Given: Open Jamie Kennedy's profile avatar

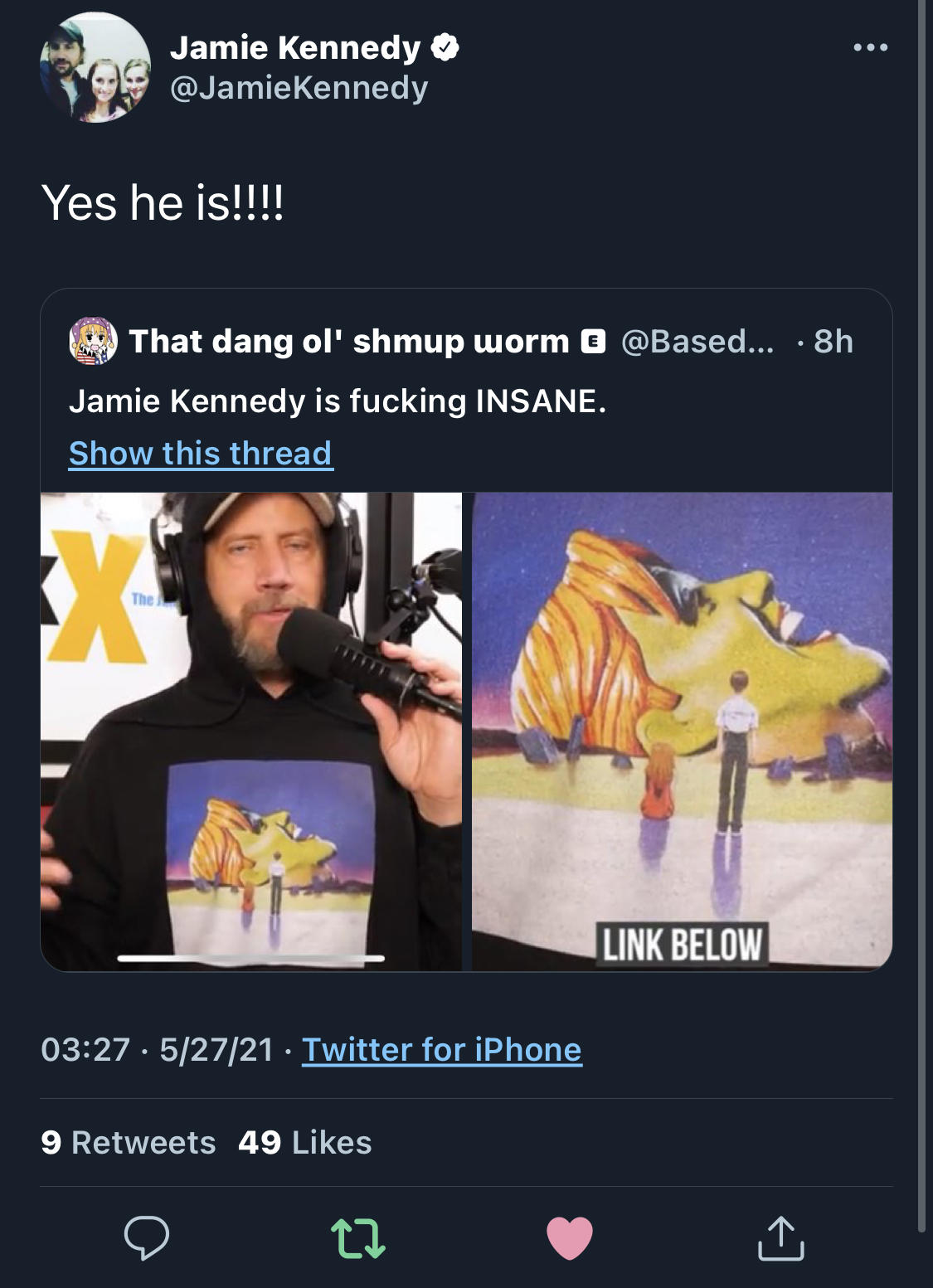Looking at the screenshot, I should pos(95,68).
